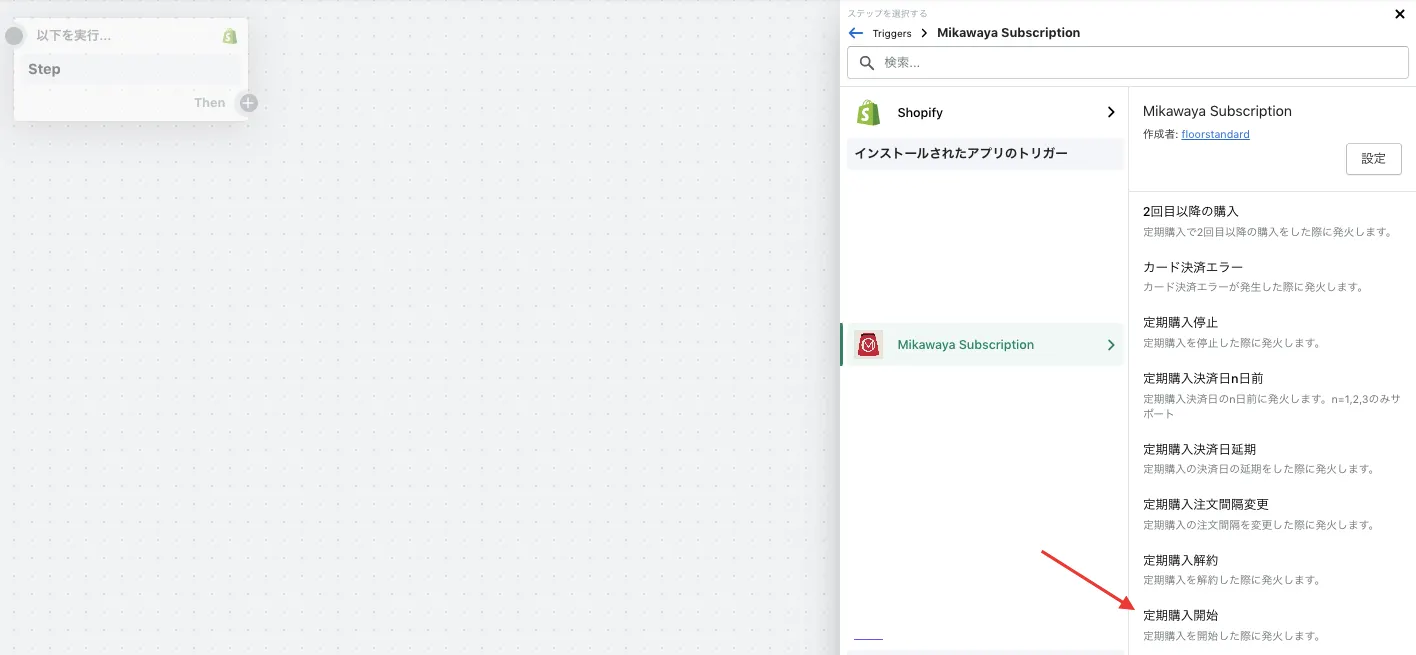Click the Shopify bag icon on the Step card
The image size is (1416, 655).
[x=230, y=36]
